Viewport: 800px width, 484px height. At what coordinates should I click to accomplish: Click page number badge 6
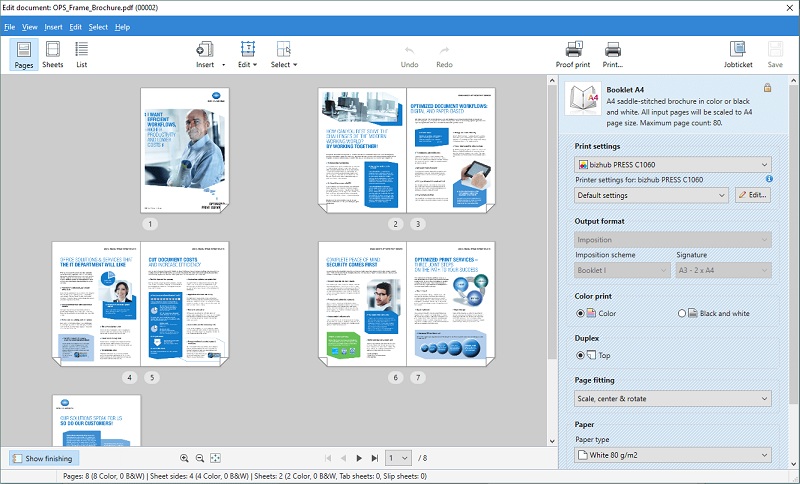tap(395, 377)
